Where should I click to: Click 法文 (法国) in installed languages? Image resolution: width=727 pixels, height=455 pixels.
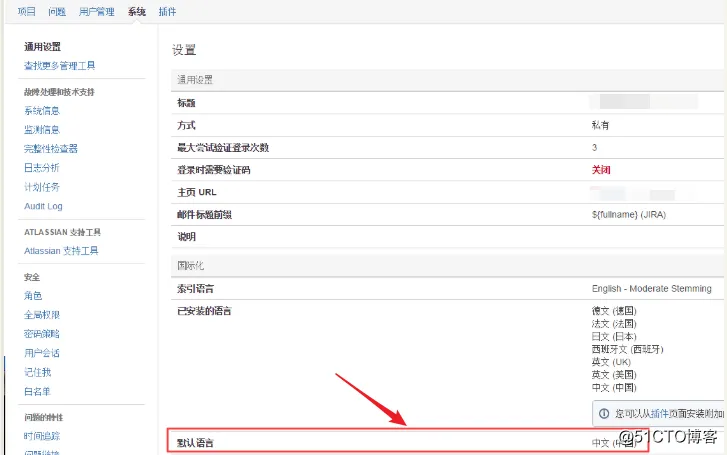tap(614, 323)
